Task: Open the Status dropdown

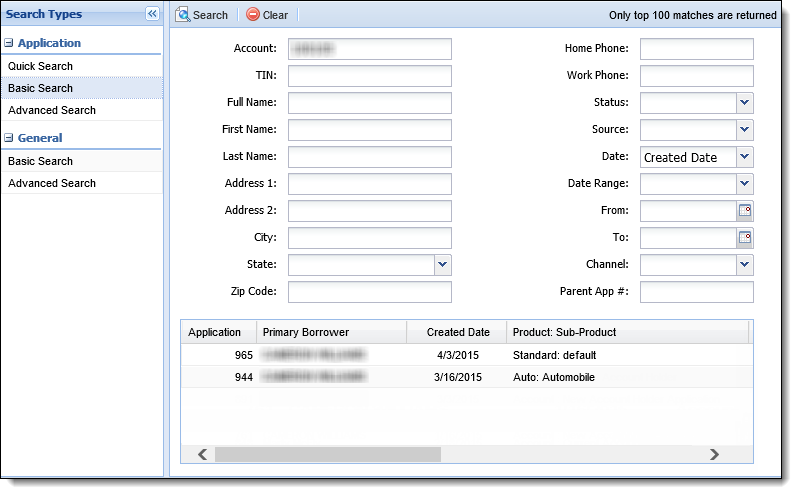Action: pos(744,103)
